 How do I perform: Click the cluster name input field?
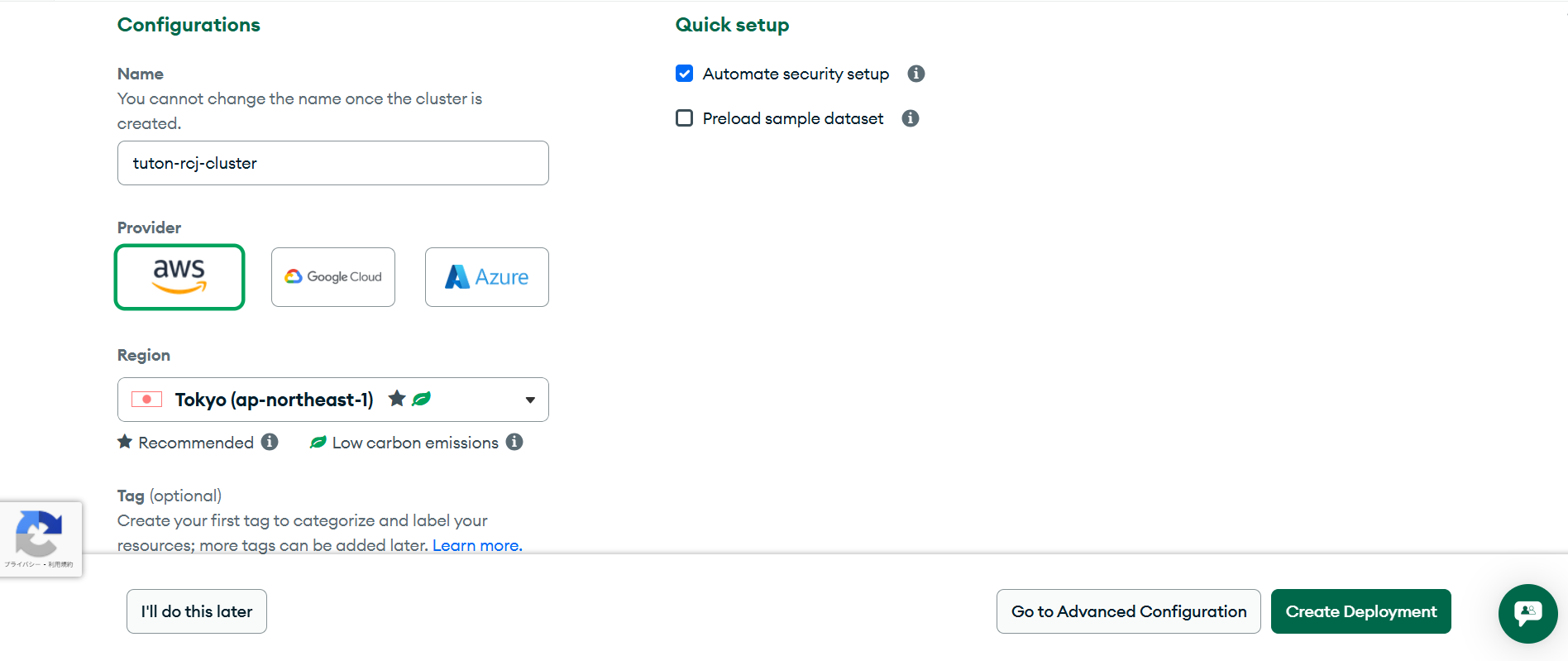click(333, 163)
